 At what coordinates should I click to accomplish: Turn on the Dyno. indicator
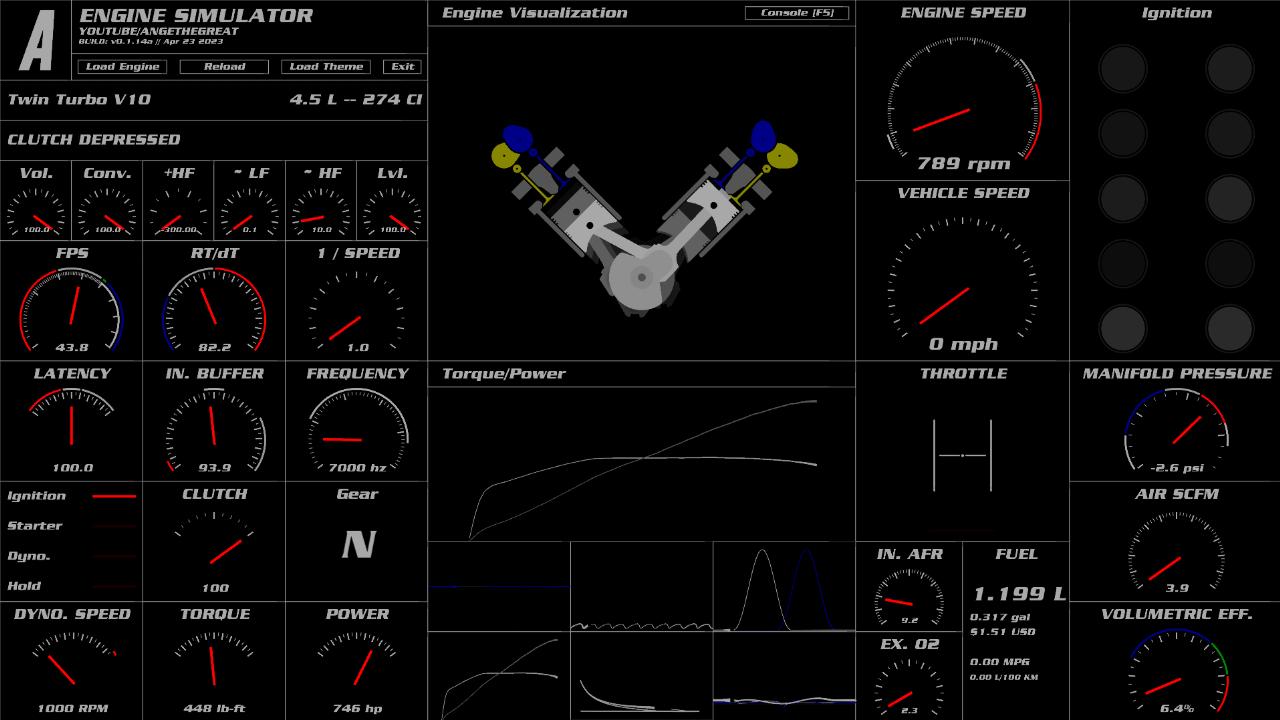point(113,556)
